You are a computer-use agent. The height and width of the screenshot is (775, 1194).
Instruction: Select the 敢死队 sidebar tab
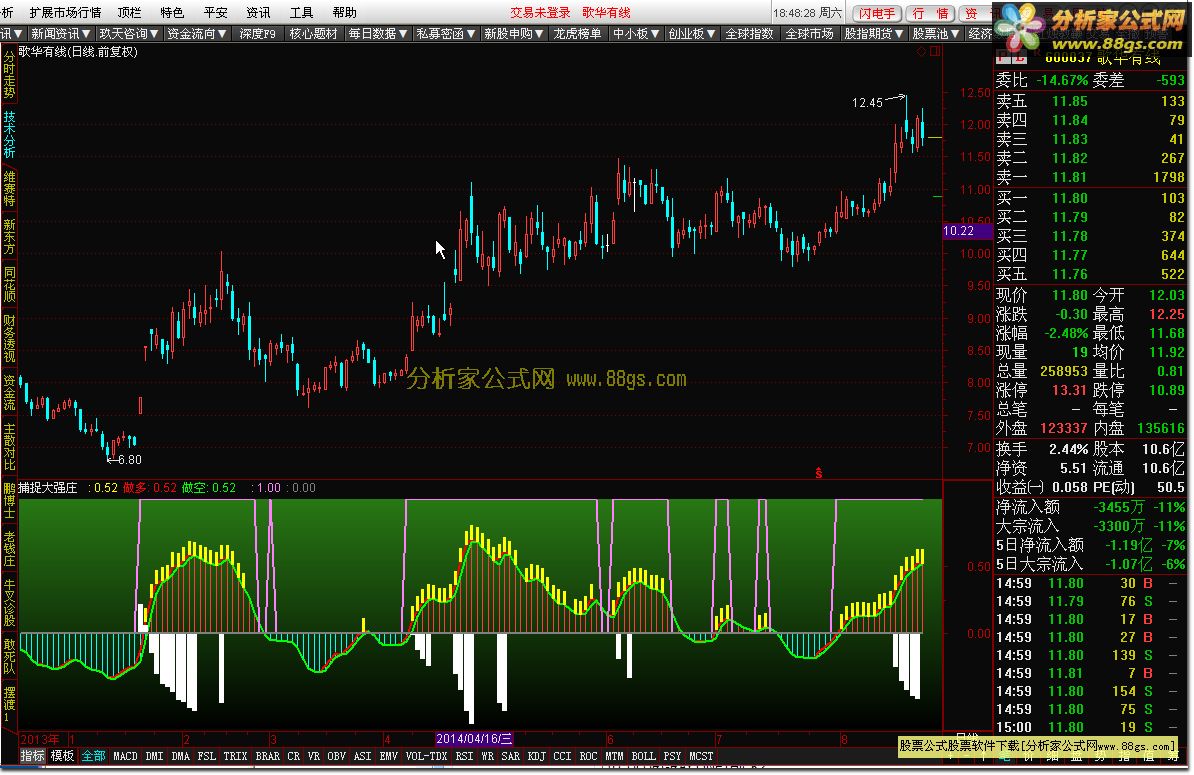tap(9, 657)
